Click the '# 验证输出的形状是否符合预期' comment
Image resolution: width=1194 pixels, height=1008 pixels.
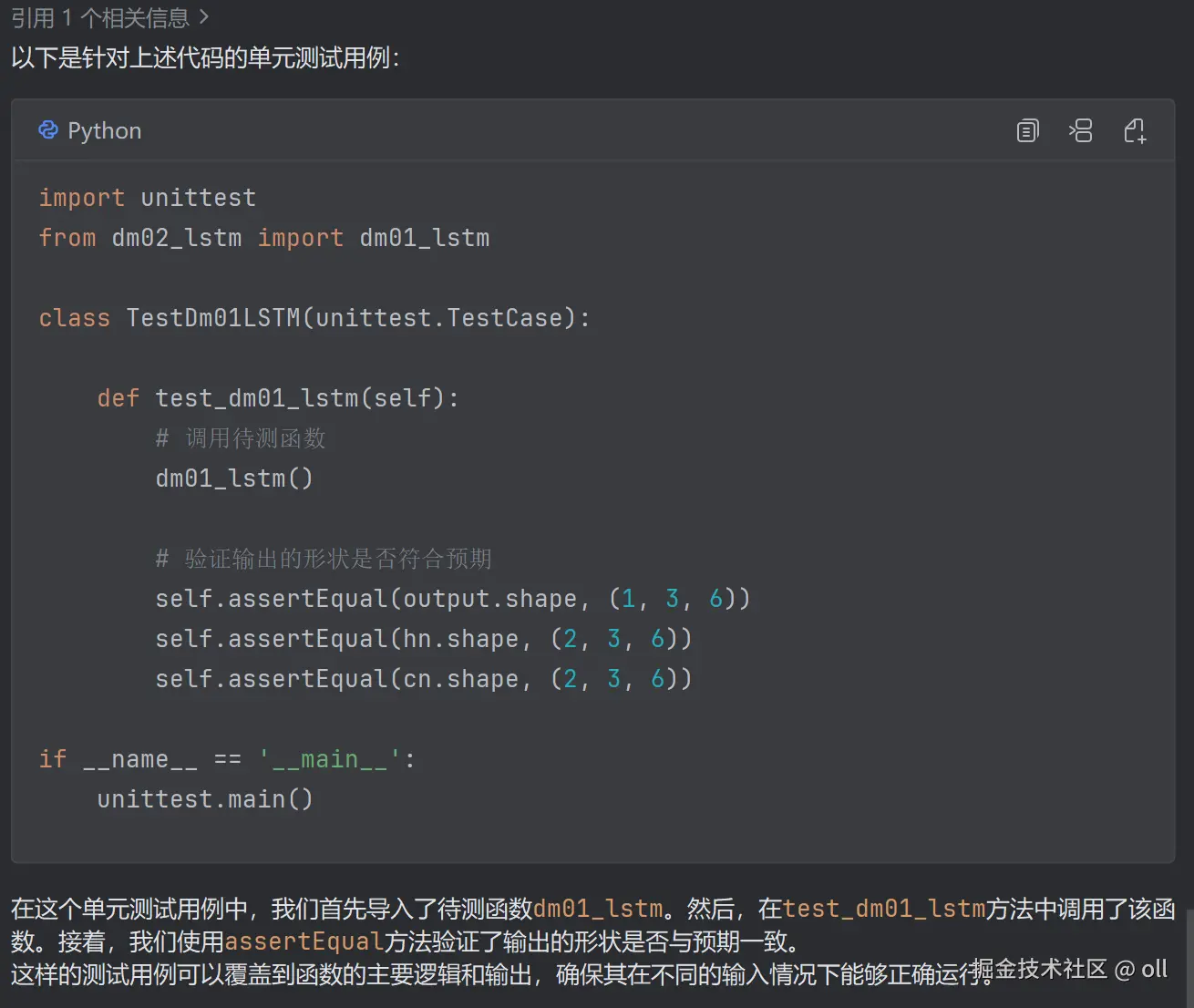(324, 559)
